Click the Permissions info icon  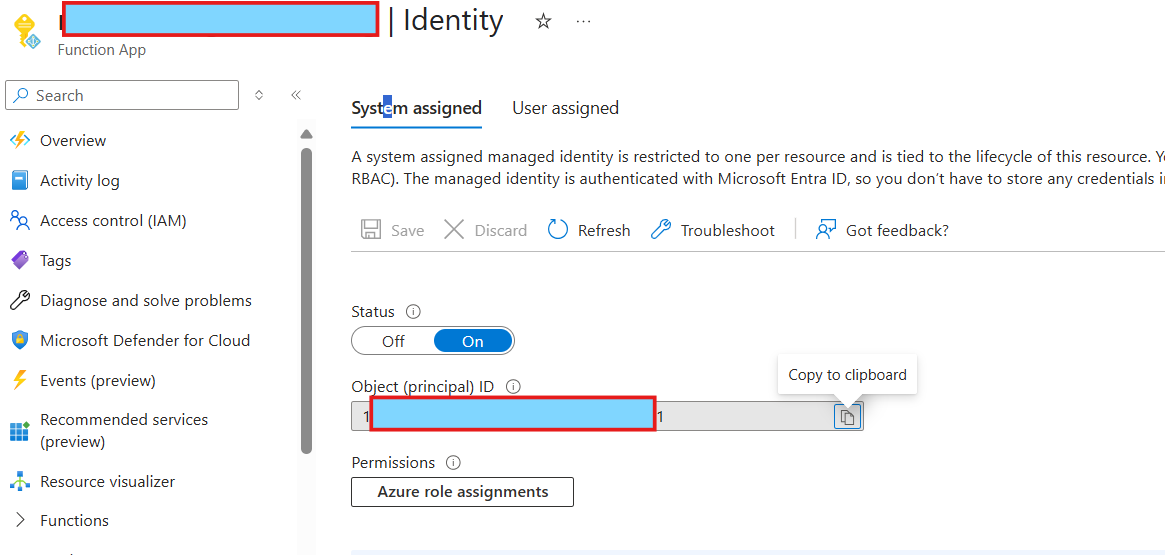(x=453, y=463)
